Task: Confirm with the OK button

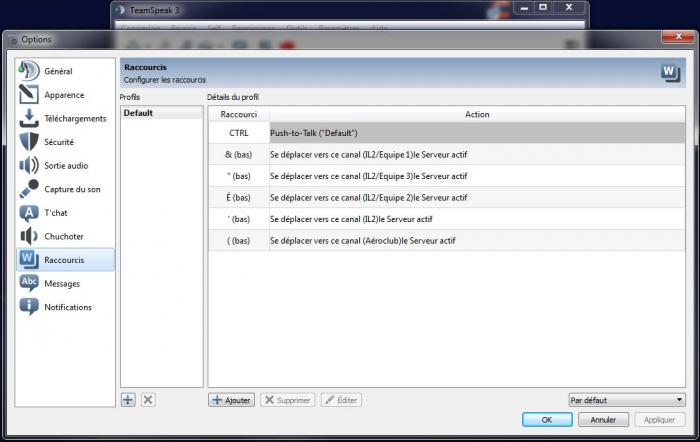Action: click(547, 420)
